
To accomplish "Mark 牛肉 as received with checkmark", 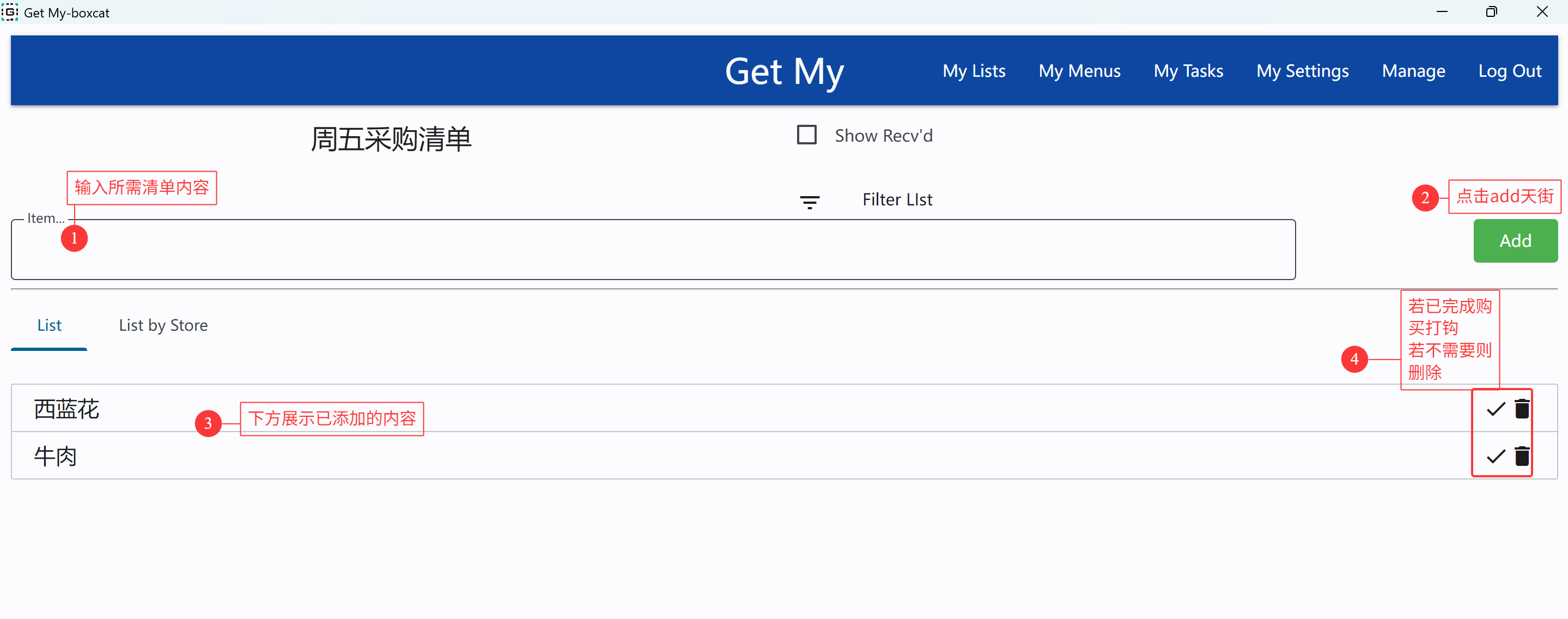I will [1496, 456].
